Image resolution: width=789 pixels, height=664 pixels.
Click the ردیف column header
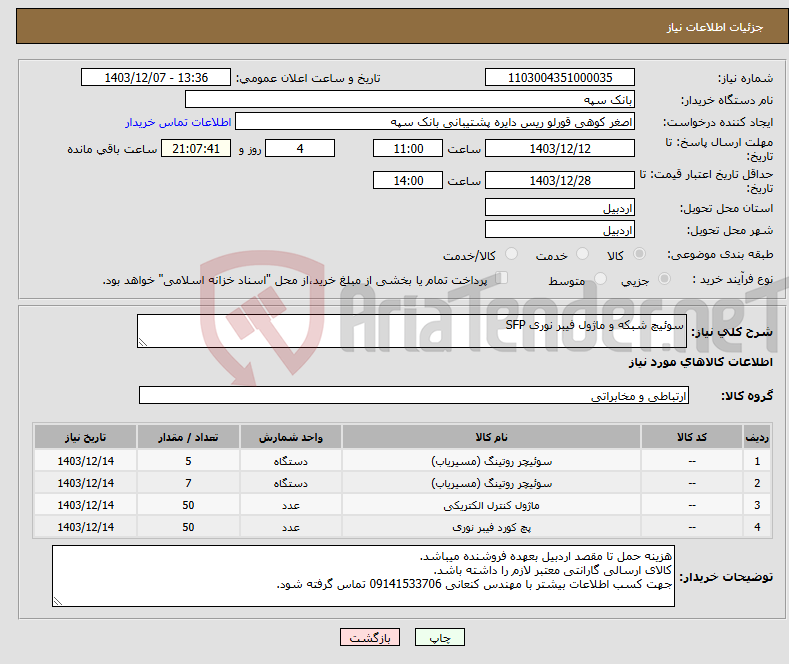tap(757, 437)
